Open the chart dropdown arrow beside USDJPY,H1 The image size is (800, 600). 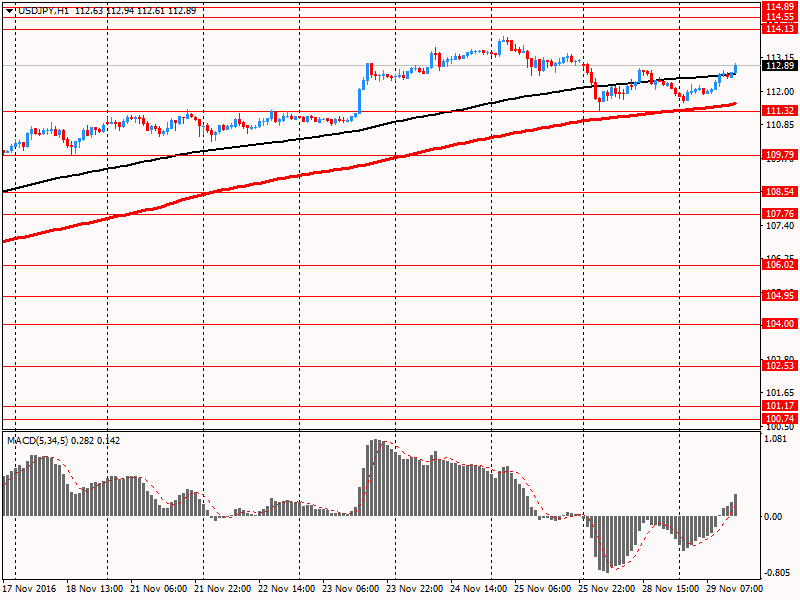click(x=10, y=11)
